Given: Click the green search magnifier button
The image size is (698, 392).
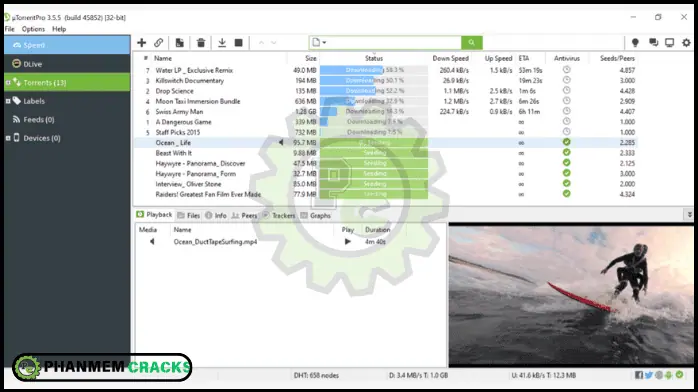Looking at the screenshot, I should [472, 43].
